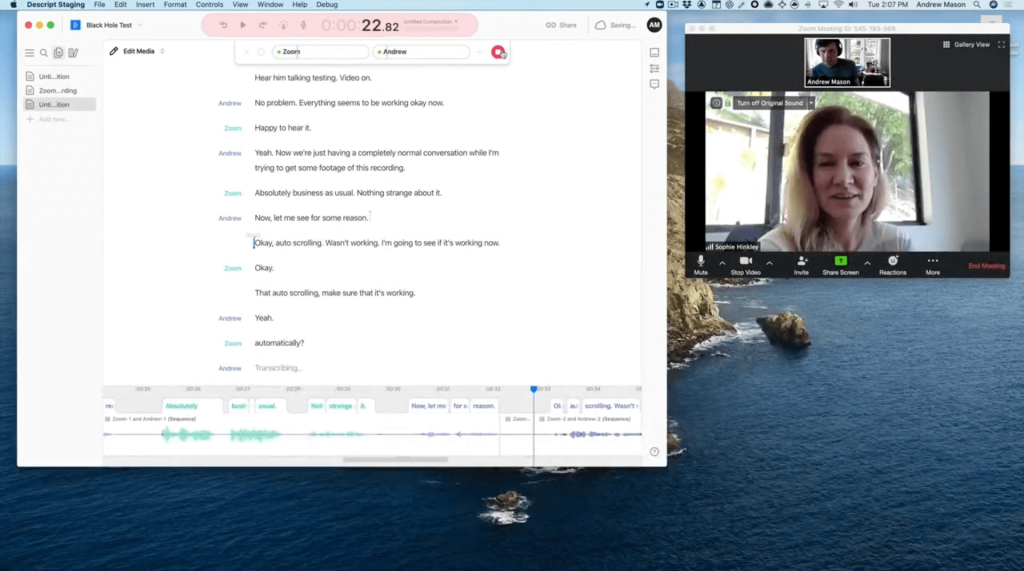Open the Controls menu in menu bar
The height and width of the screenshot is (571, 1024).
209,5
